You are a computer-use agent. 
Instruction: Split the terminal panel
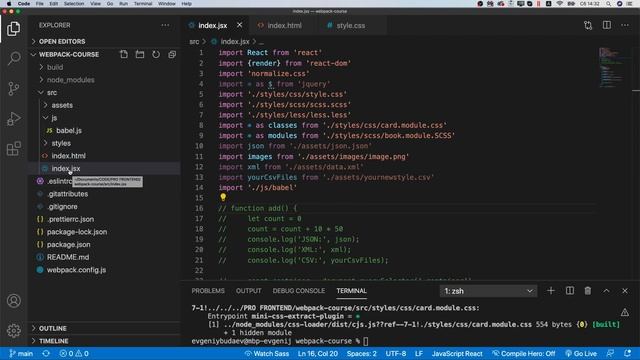tap(570, 291)
